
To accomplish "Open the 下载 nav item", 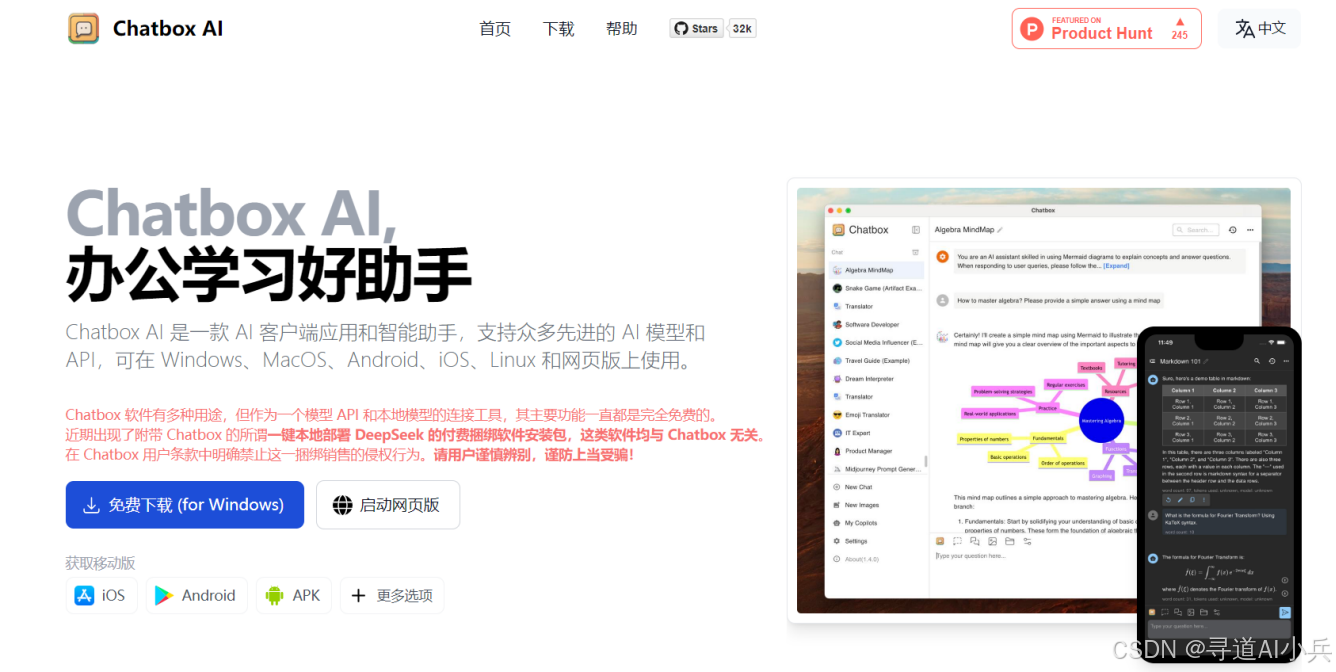I will pos(559,29).
